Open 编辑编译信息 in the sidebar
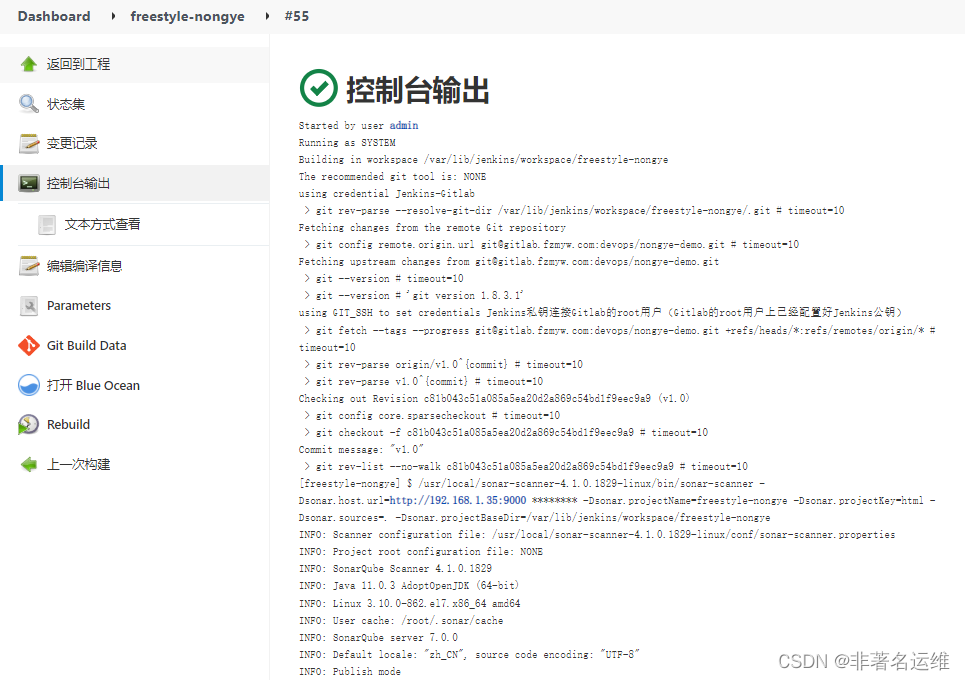This screenshot has width=965, height=680. coord(84,266)
